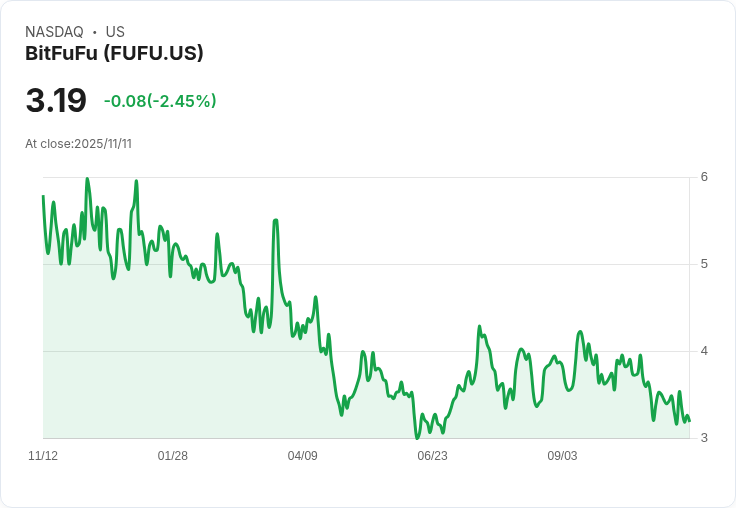Click the 4 y-axis price label
This screenshot has height=508, width=736.
click(704, 351)
